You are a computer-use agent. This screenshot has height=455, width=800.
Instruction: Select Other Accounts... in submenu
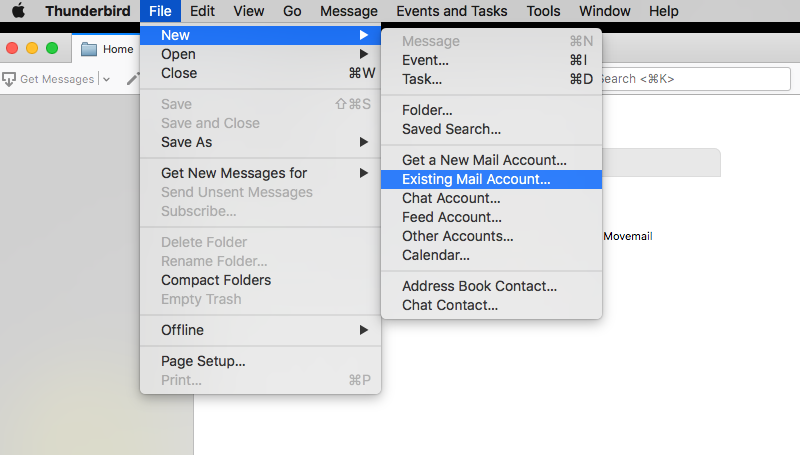(491, 236)
